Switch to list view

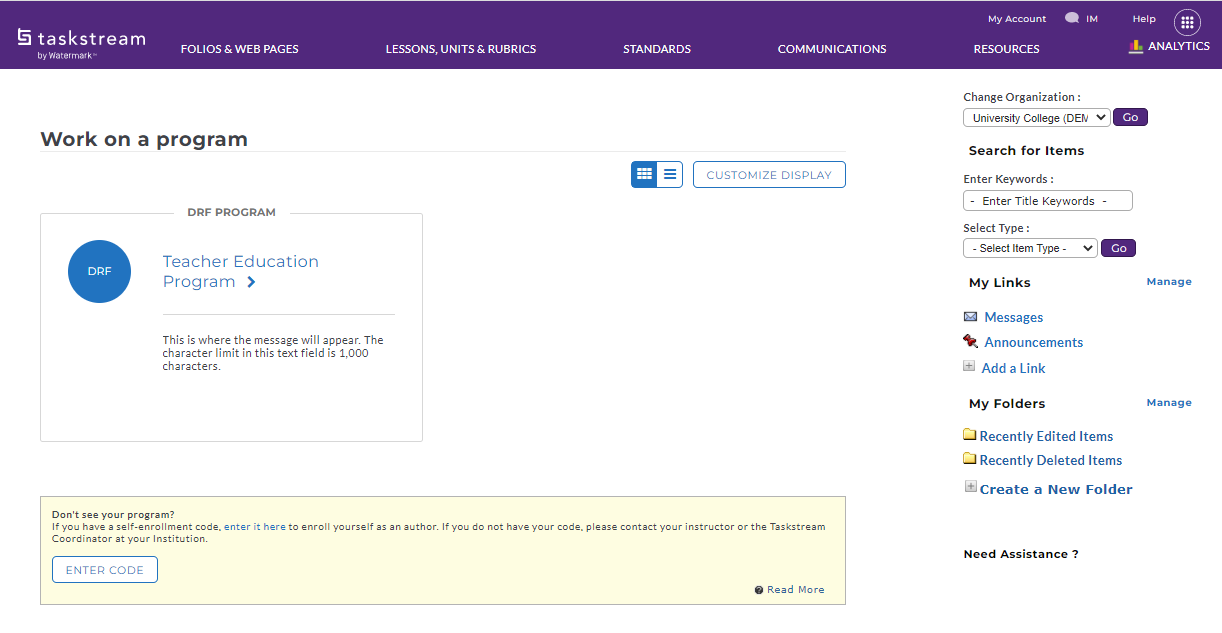(670, 174)
